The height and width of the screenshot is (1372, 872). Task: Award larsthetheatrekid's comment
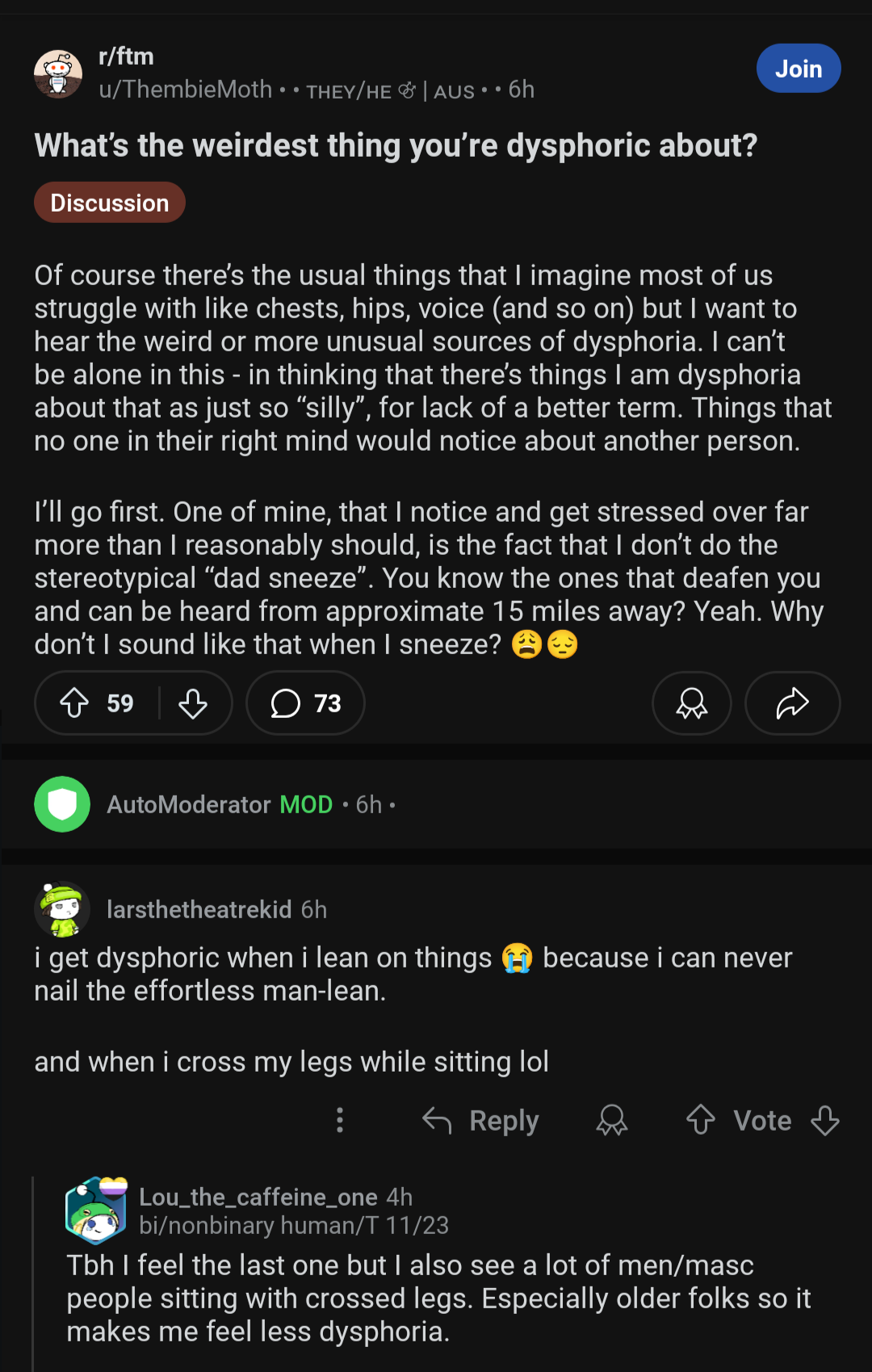coord(612,1120)
